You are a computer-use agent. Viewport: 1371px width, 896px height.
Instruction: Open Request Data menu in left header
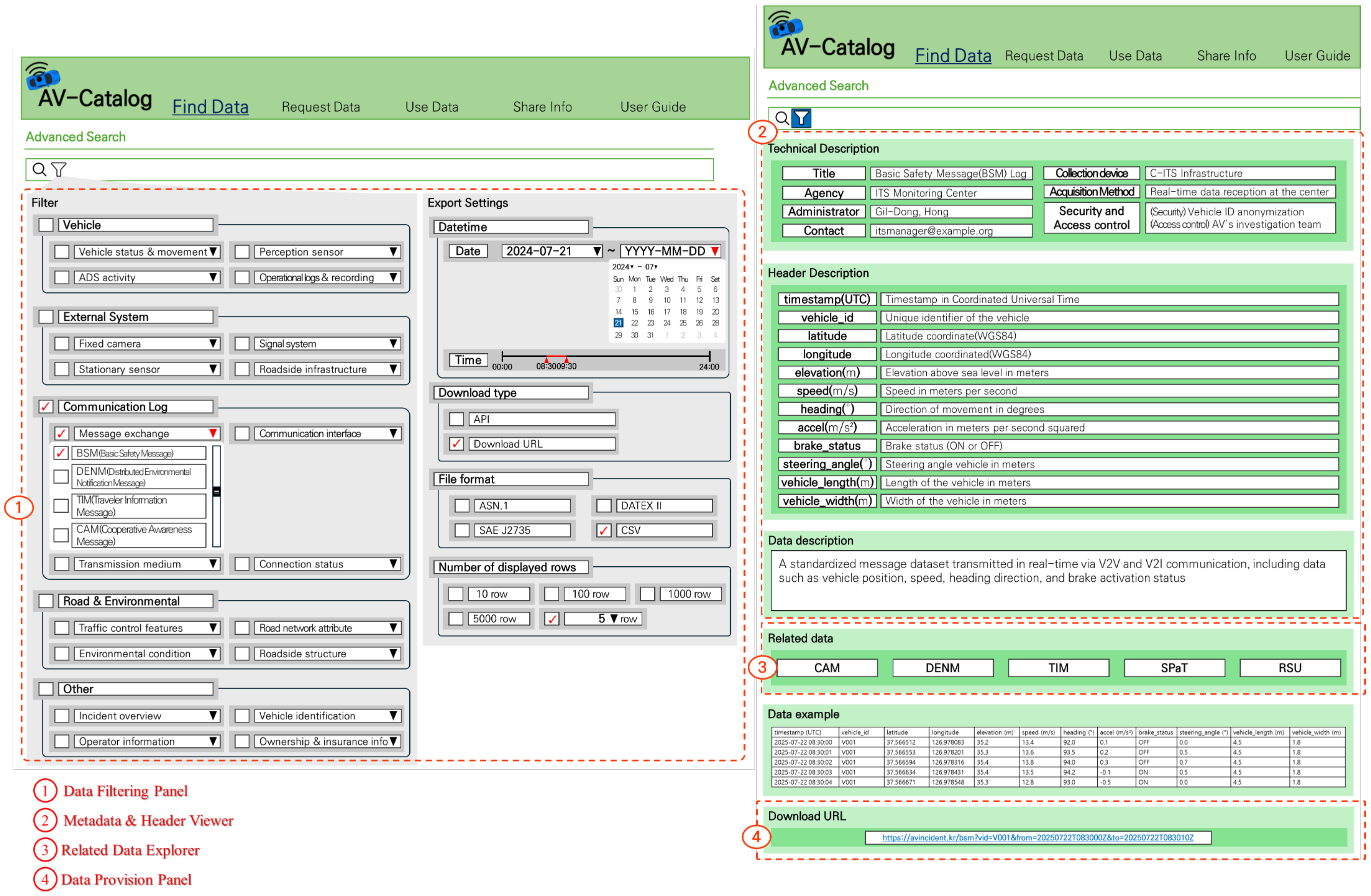(320, 107)
